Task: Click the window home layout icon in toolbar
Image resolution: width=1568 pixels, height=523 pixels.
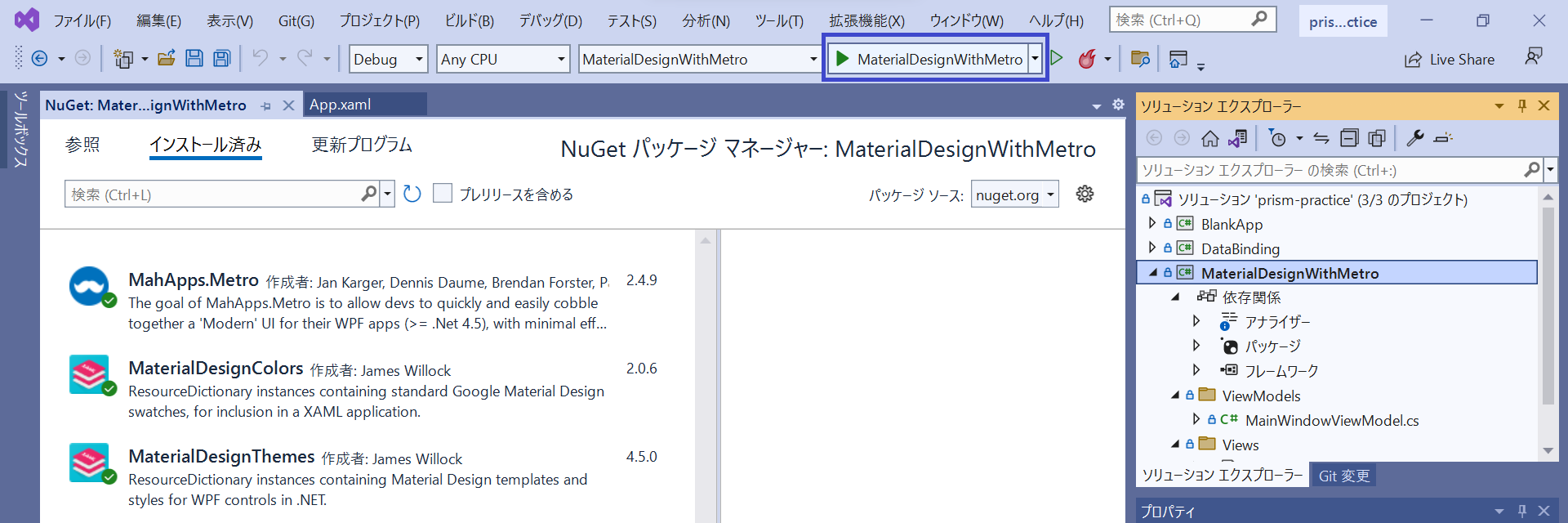Action: [x=1178, y=59]
